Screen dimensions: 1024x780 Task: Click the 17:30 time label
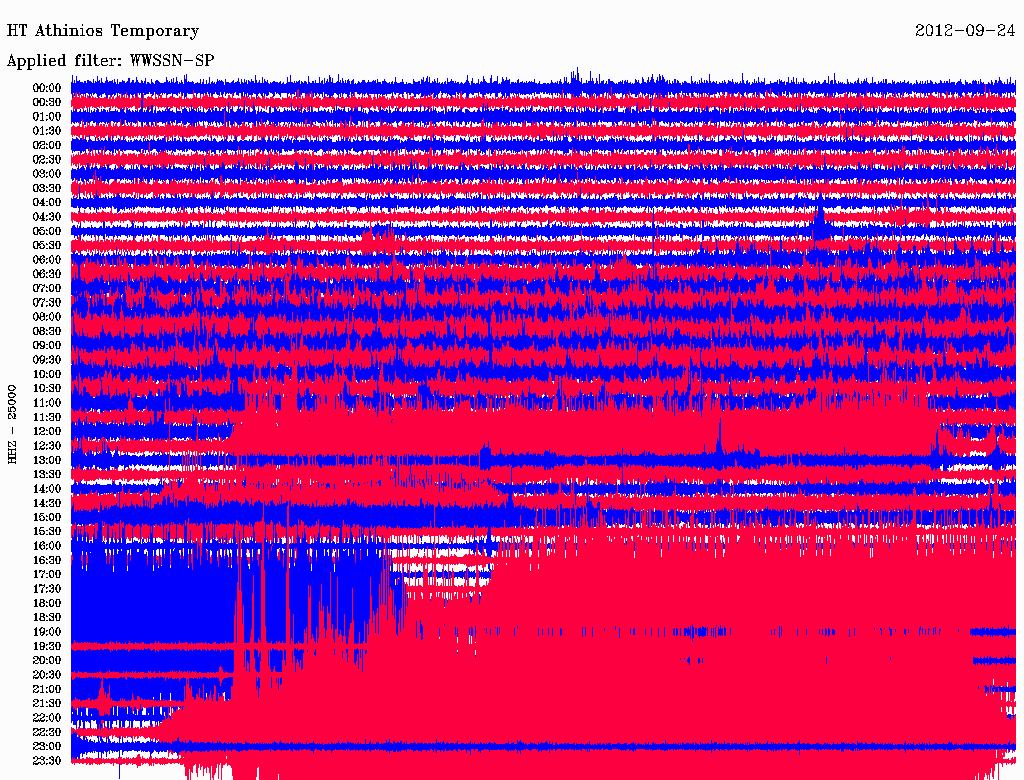(x=47, y=589)
